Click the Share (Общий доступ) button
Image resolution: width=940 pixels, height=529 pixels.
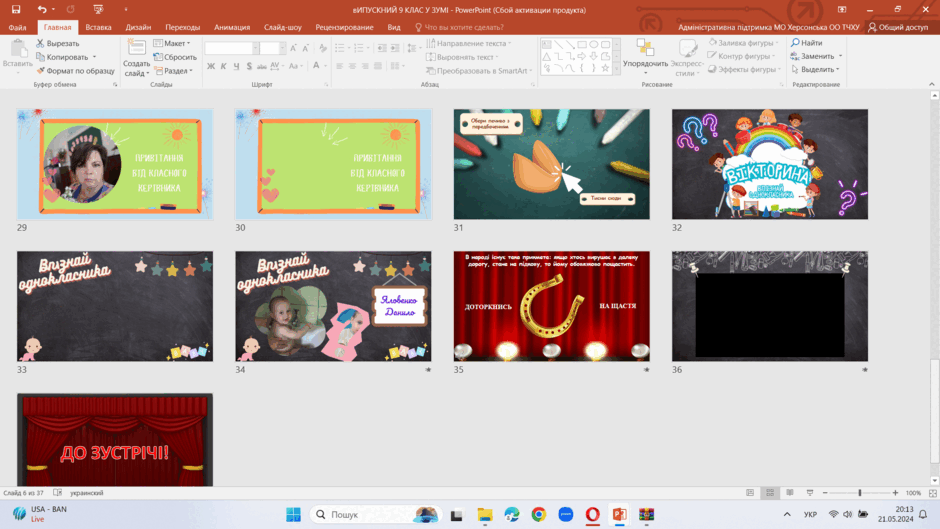pyautogui.click(x=898, y=27)
